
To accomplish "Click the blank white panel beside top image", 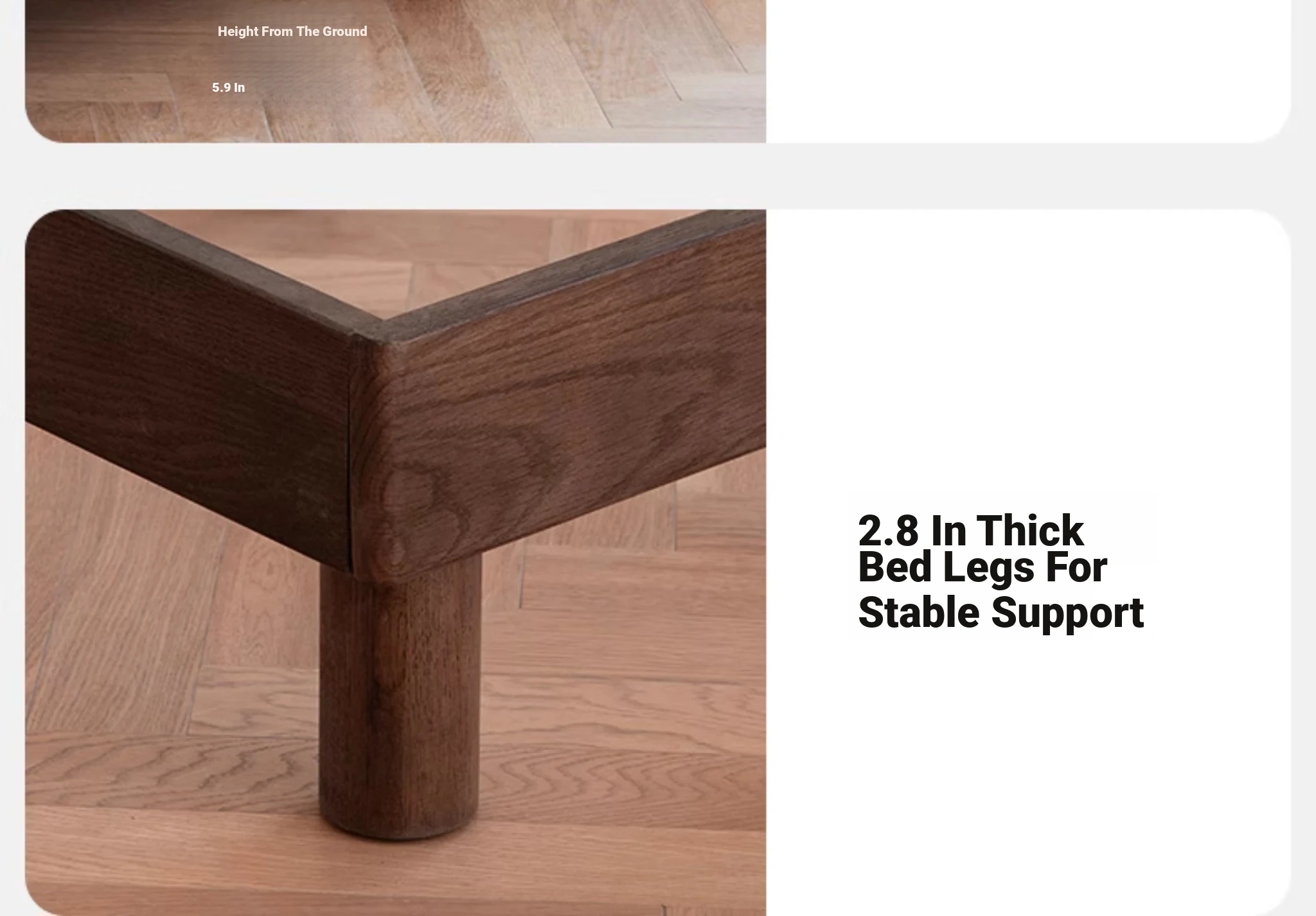I will tap(1028, 71).
